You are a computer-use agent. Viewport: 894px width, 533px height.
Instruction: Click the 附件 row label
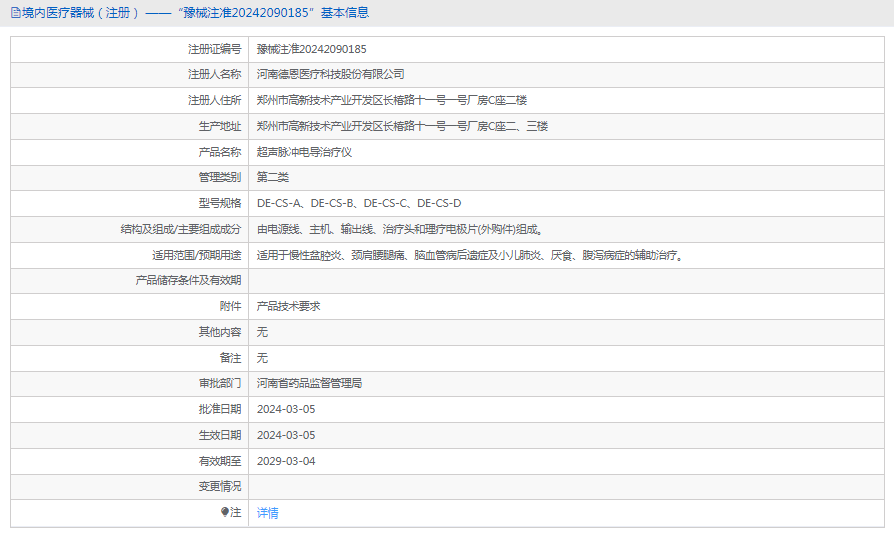coord(230,306)
